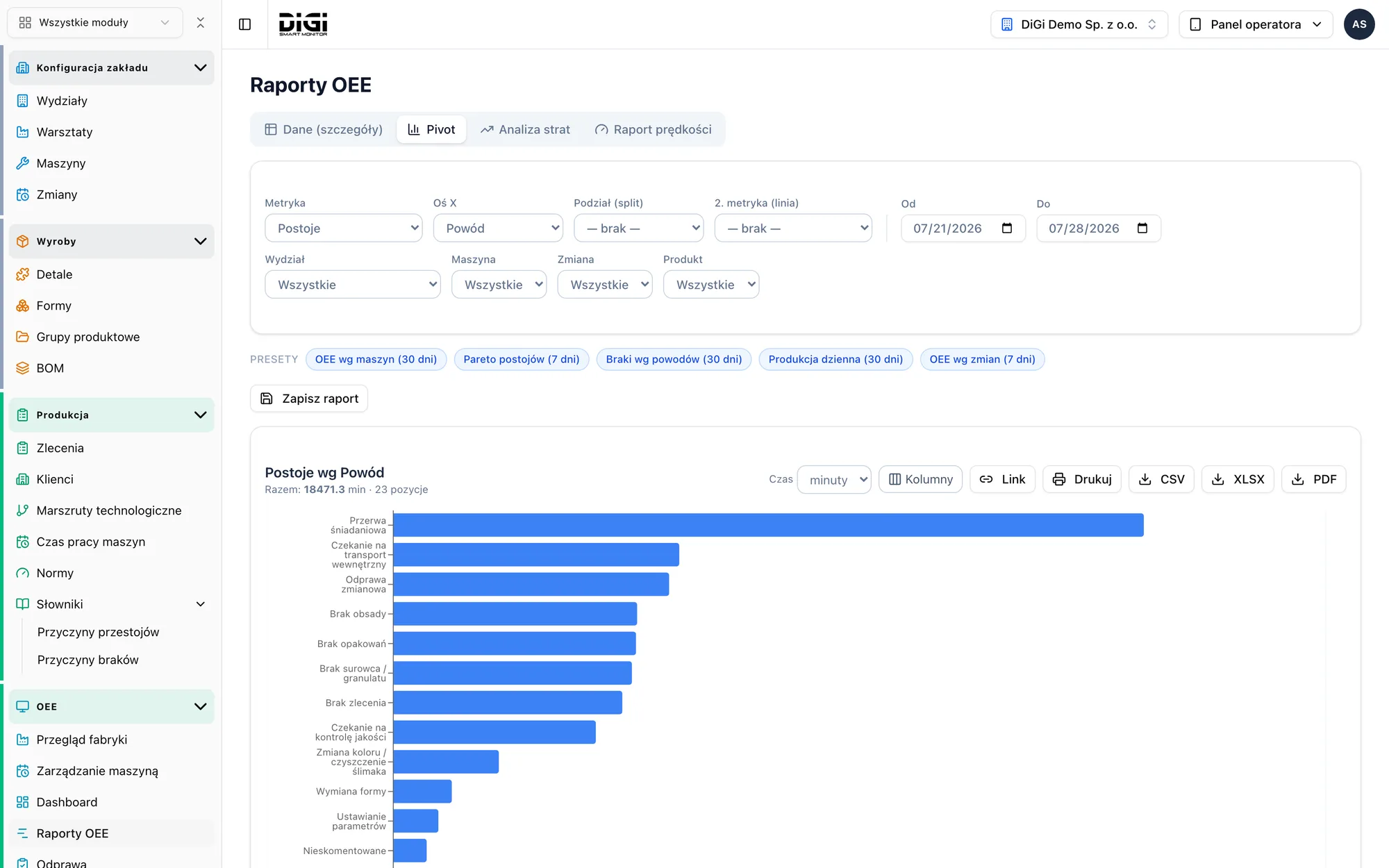Image resolution: width=1389 pixels, height=868 pixels.
Task: Open the 2. metryka (linia) dropdown
Action: [793, 228]
